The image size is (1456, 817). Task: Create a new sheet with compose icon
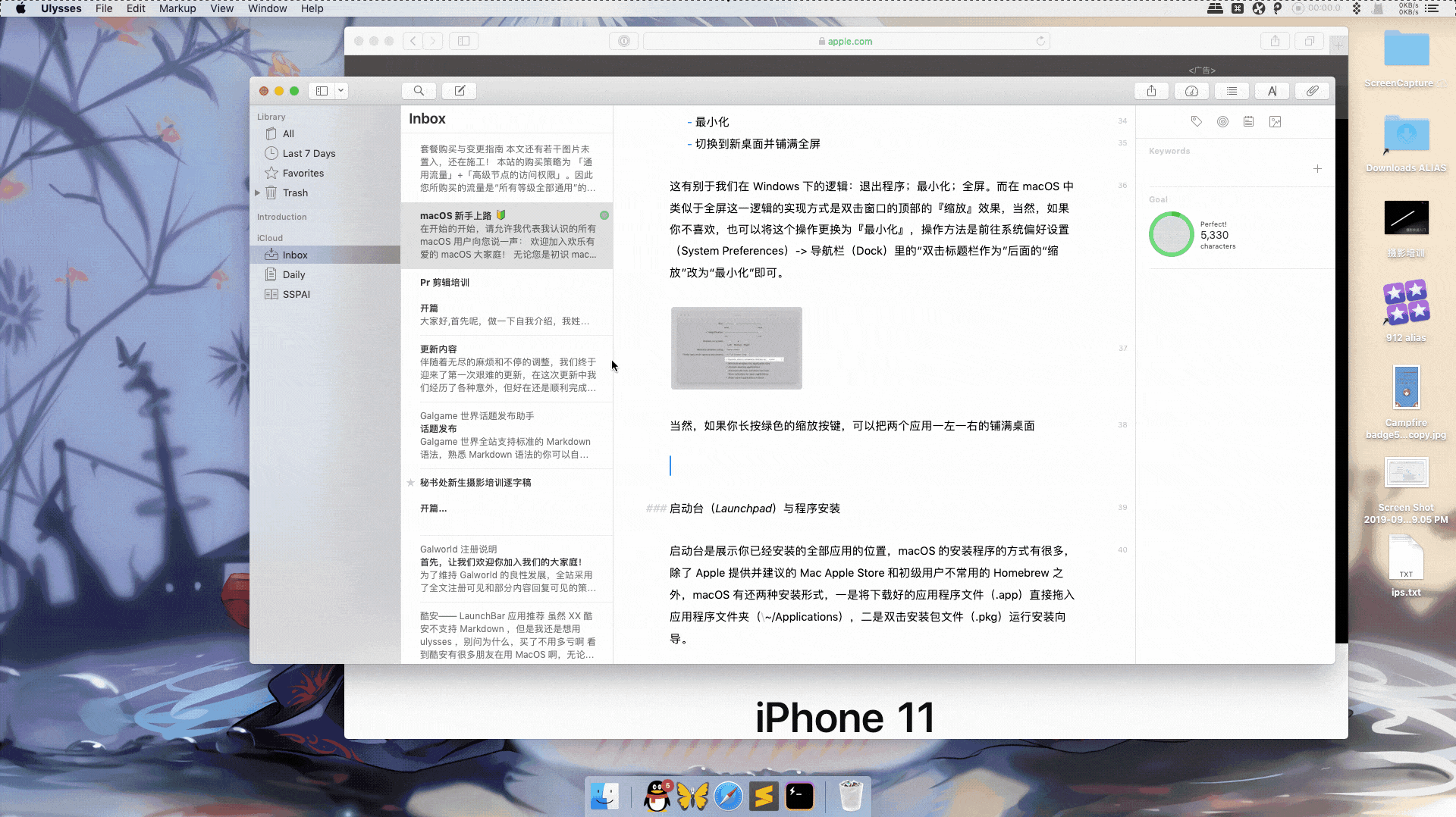click(460, 91)
